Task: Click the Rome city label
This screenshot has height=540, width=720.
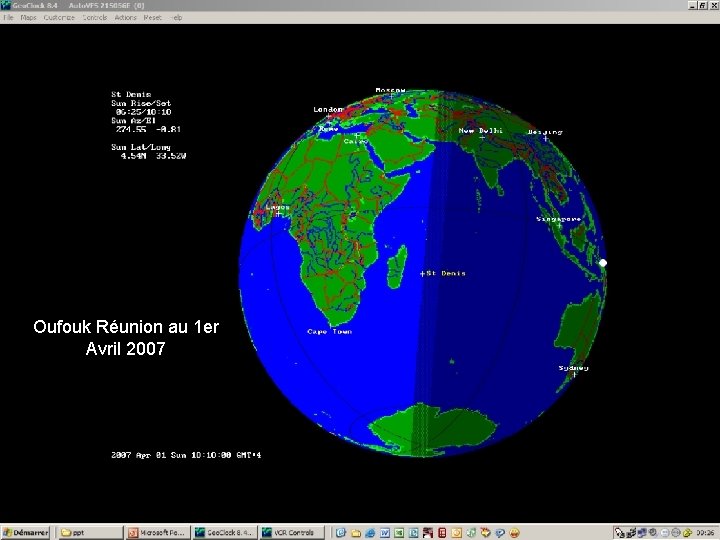Action: pos(328,129)
